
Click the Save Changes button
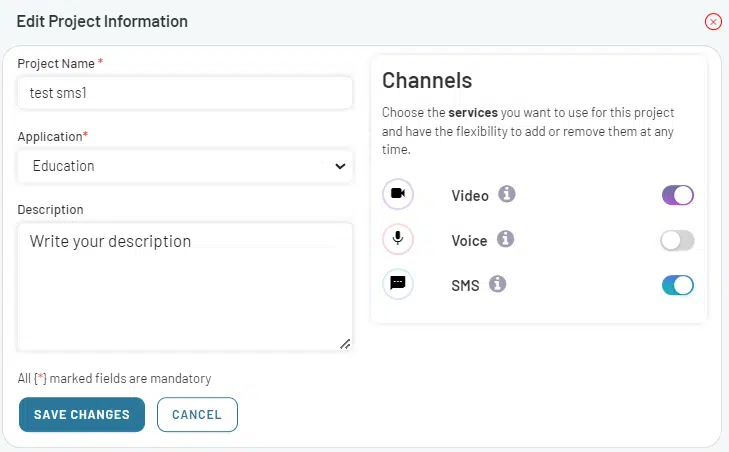[x=82, y=414]
